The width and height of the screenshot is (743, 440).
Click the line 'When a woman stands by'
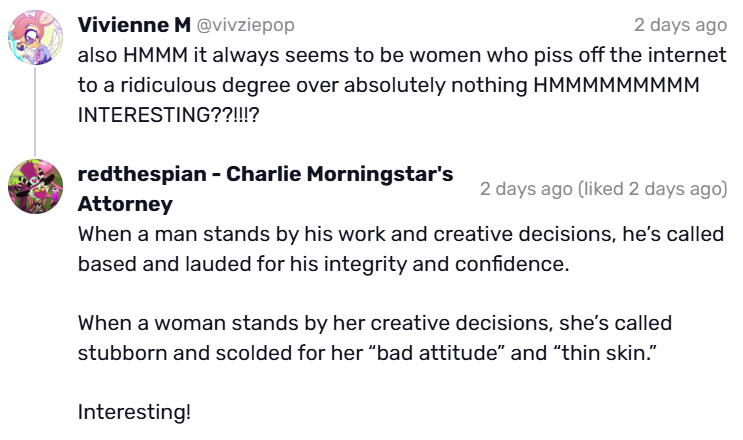tap(375, 323)
